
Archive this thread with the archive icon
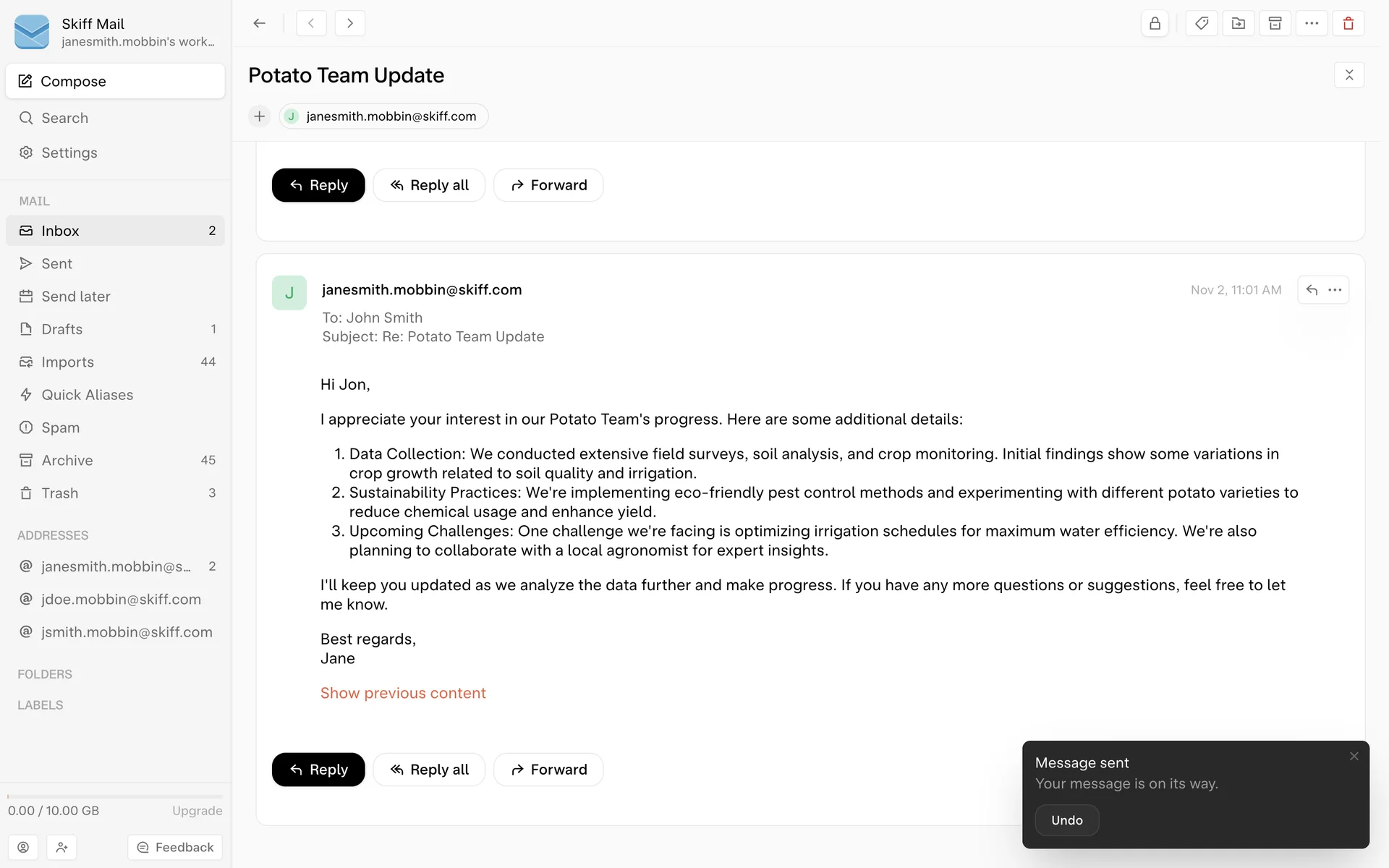tap(1275, 23)
